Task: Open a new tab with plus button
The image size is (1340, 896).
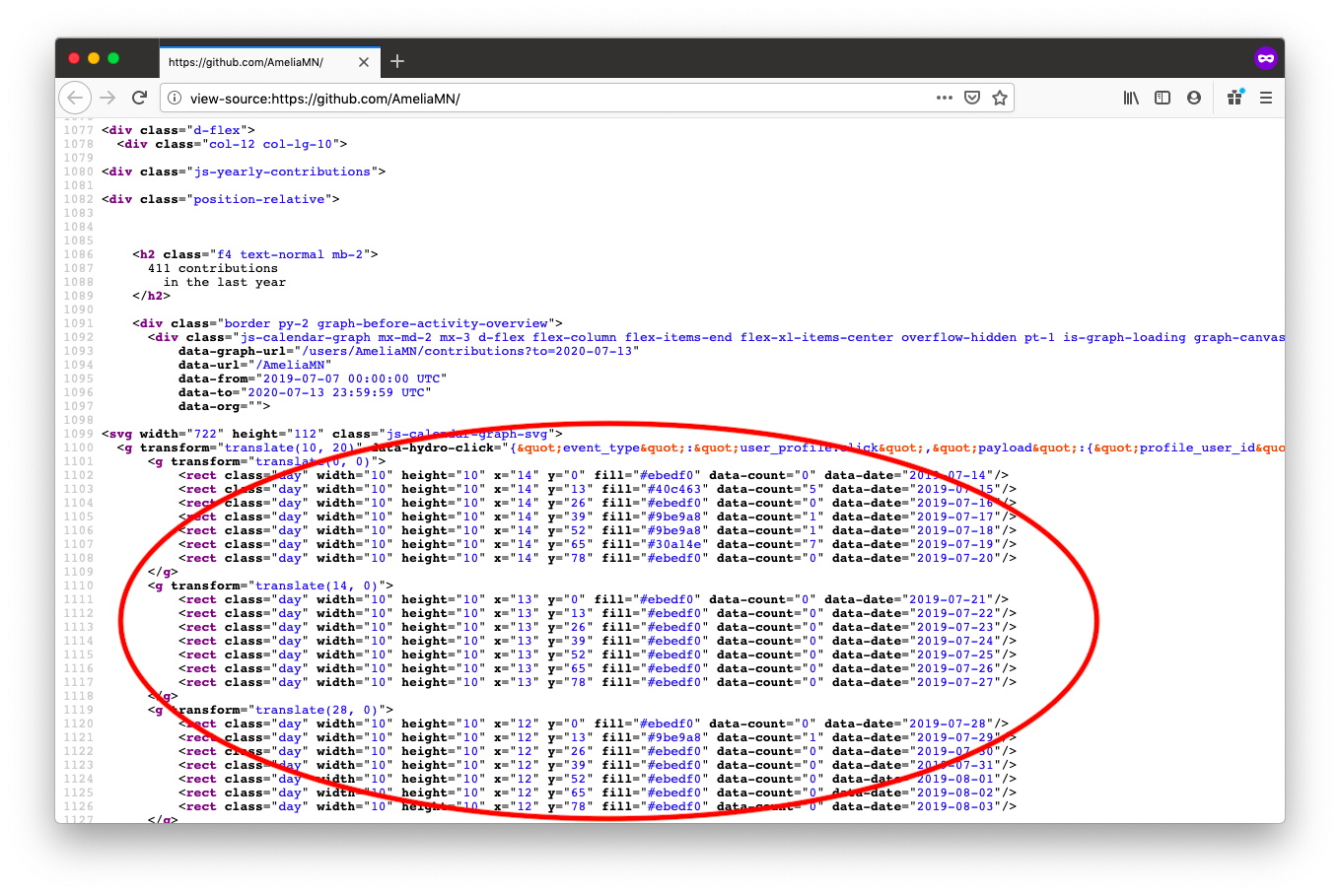Action: (397, 61)
